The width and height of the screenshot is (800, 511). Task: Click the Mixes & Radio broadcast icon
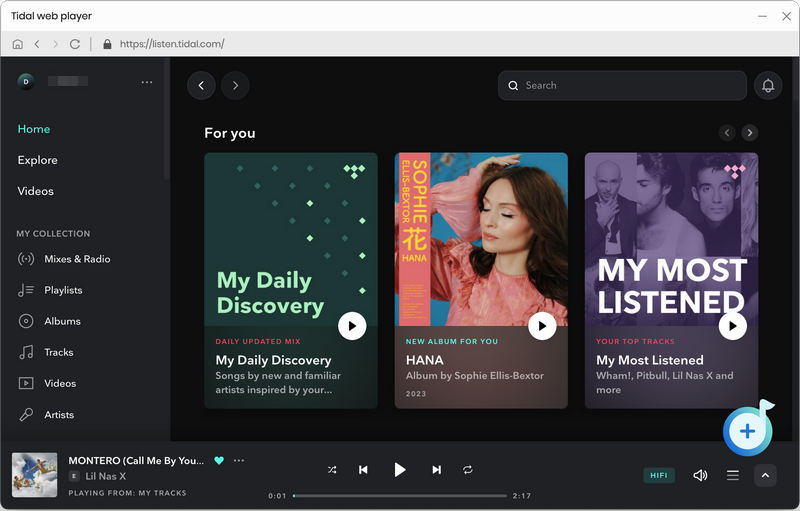tap(26, 259)
